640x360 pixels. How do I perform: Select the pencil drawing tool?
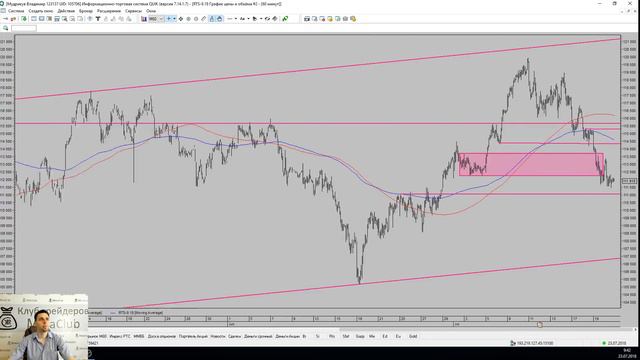click(204, 19)
